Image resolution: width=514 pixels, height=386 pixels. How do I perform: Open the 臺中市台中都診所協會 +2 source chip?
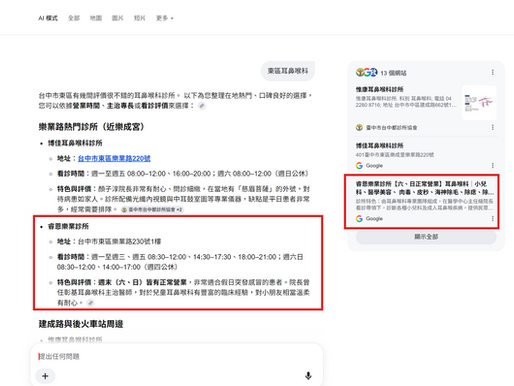(152, 210)
